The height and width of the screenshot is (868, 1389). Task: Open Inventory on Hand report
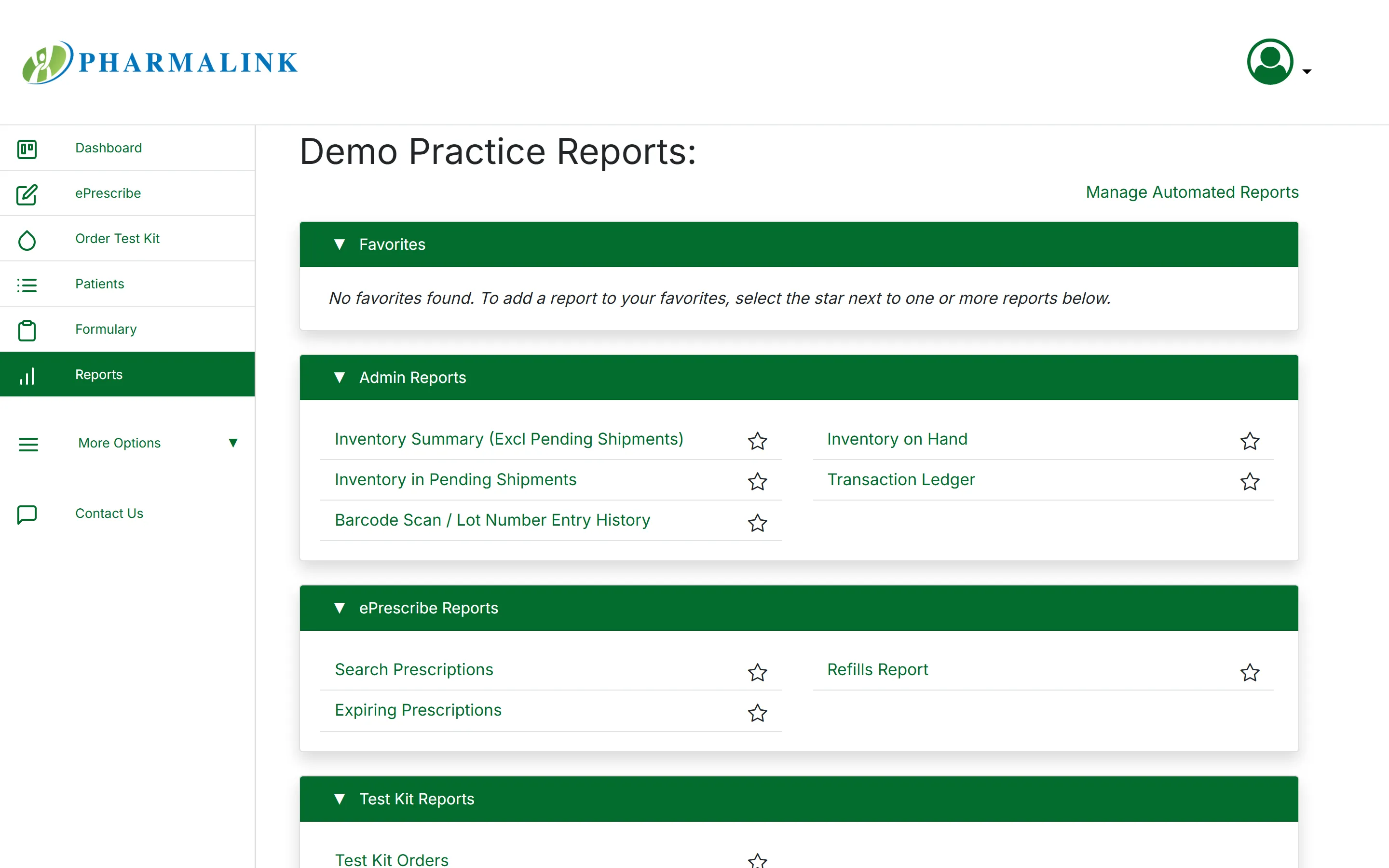coord(897,439)
